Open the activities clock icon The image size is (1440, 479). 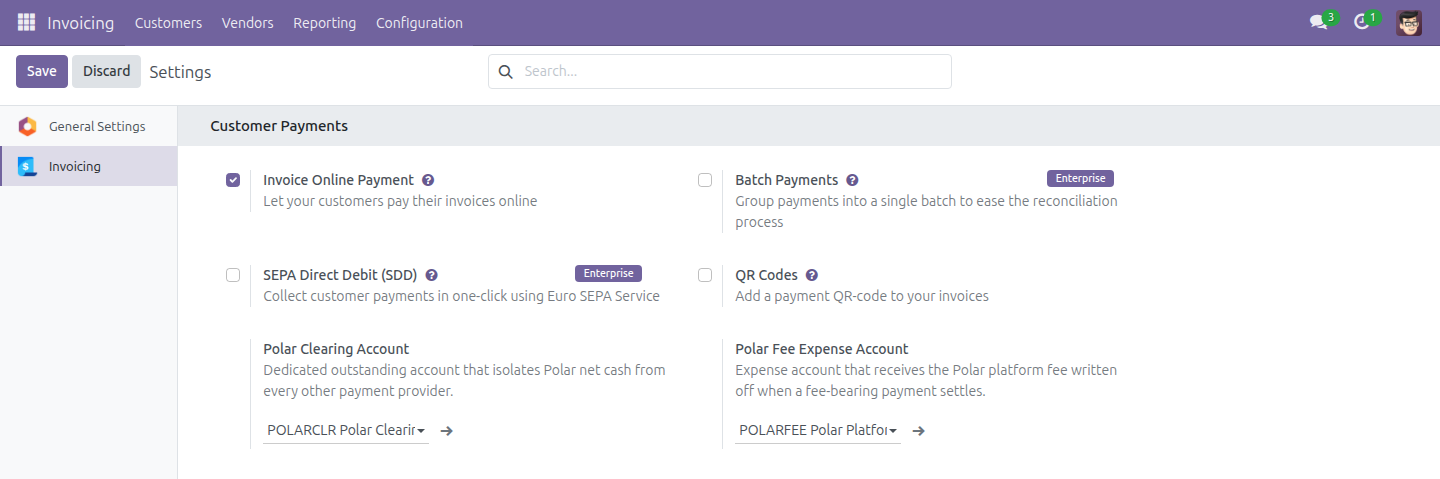click(x=1361, y=22)
